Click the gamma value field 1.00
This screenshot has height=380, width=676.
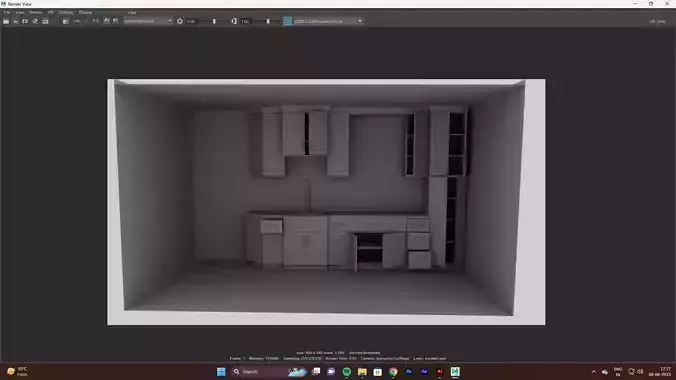pyautogui.click(x=246, y=21)
